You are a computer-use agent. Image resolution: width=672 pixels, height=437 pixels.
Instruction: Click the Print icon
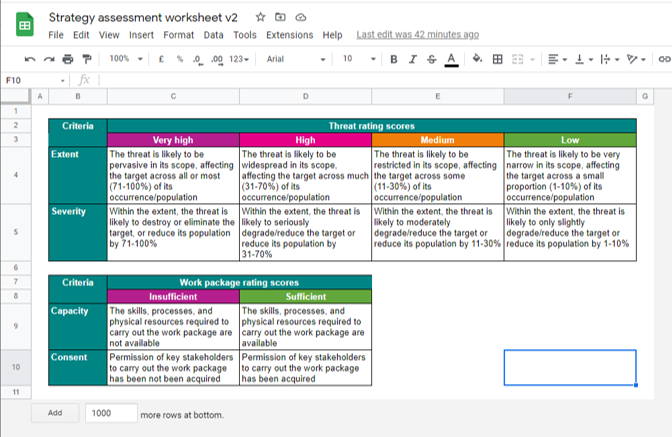tap(67, 59)
